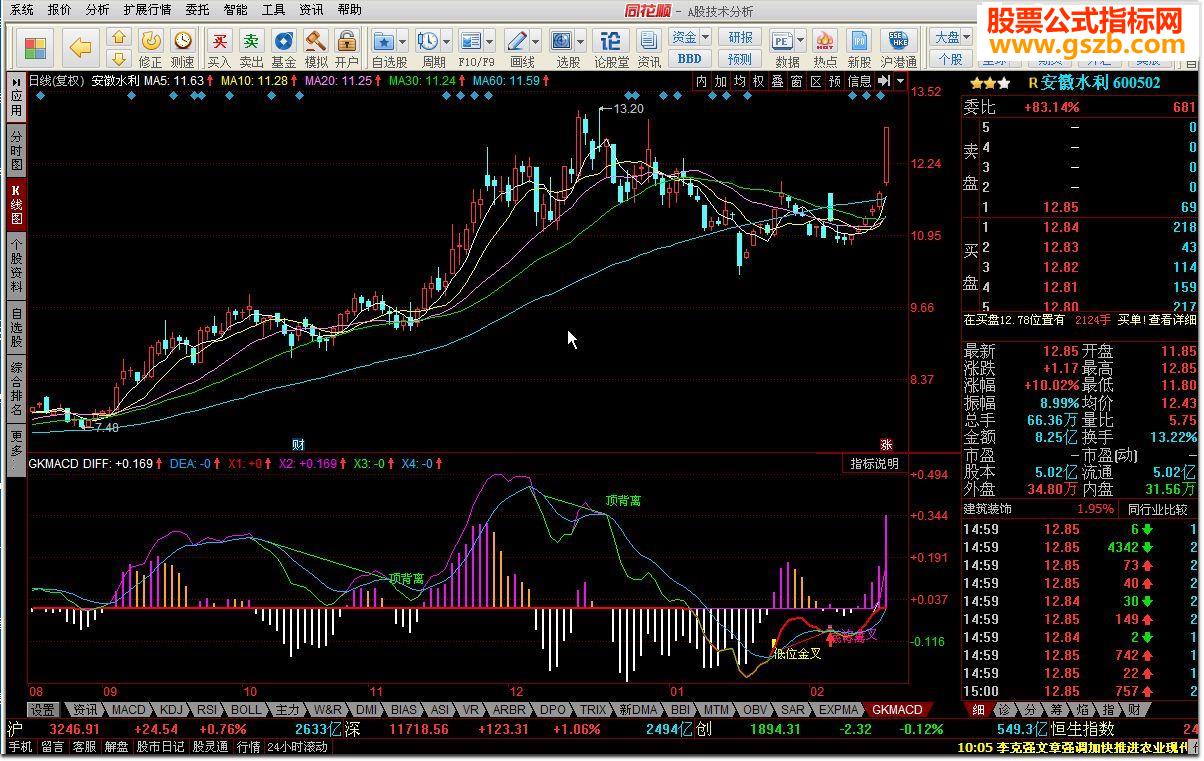Open the 股市日记 in status bar
The image size is (1204, 761).
[x=160, y=747]
